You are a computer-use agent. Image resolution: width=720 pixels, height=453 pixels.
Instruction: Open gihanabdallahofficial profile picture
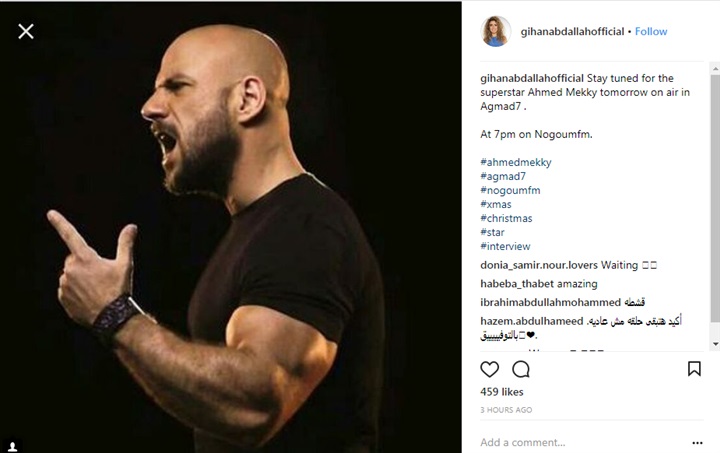pyautogui.click(x=496, y=31)
